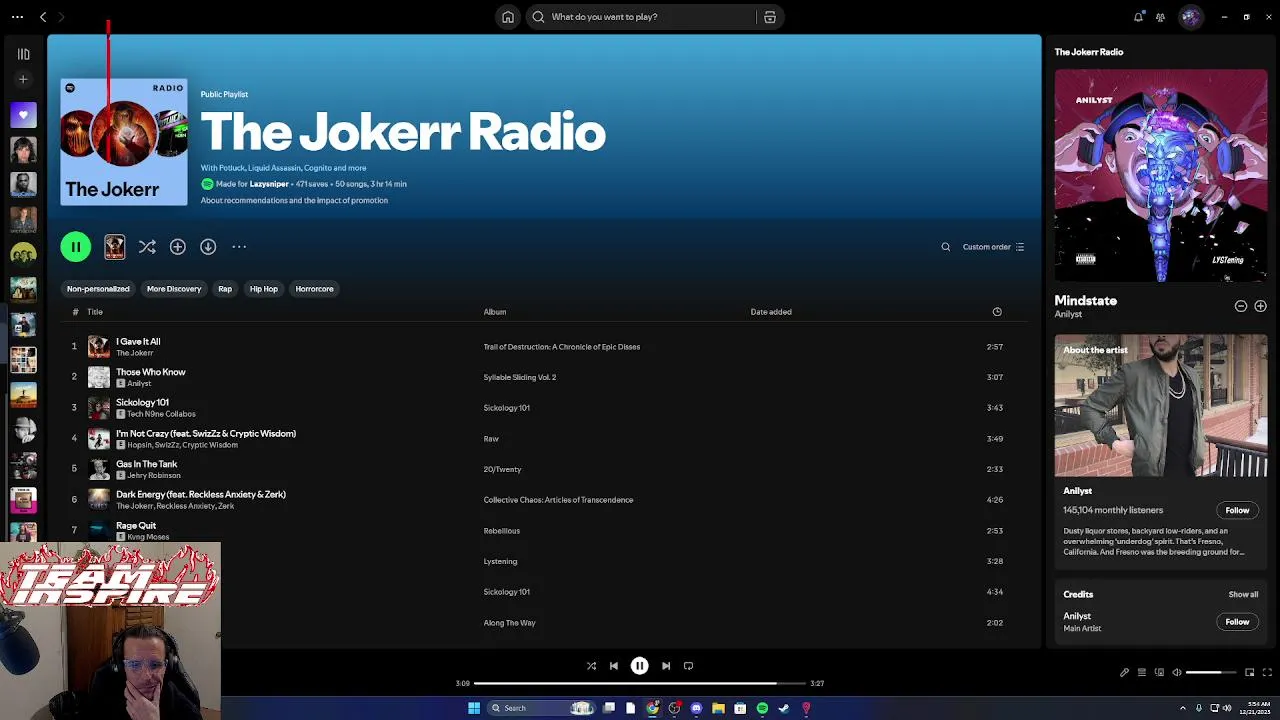This screenshot has height=720, width=1280.
Task: Enter full screen player icon
Action: pos(1267,673)
